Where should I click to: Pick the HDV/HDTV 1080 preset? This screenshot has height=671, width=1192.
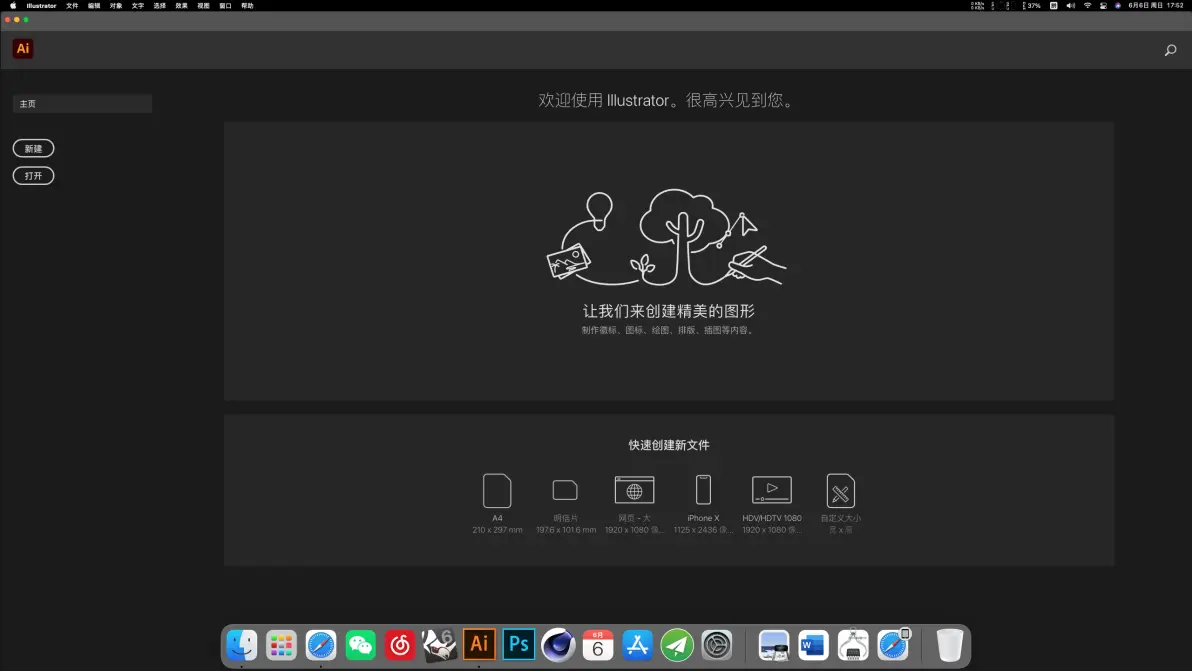tap(772, 503)
